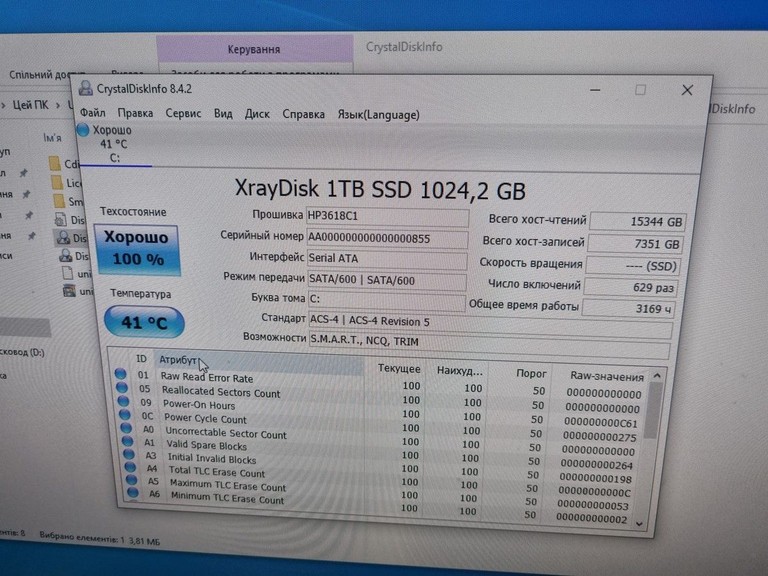
Task: Click status circle of Valid Spare Blocks
Action: pos(128,441)
